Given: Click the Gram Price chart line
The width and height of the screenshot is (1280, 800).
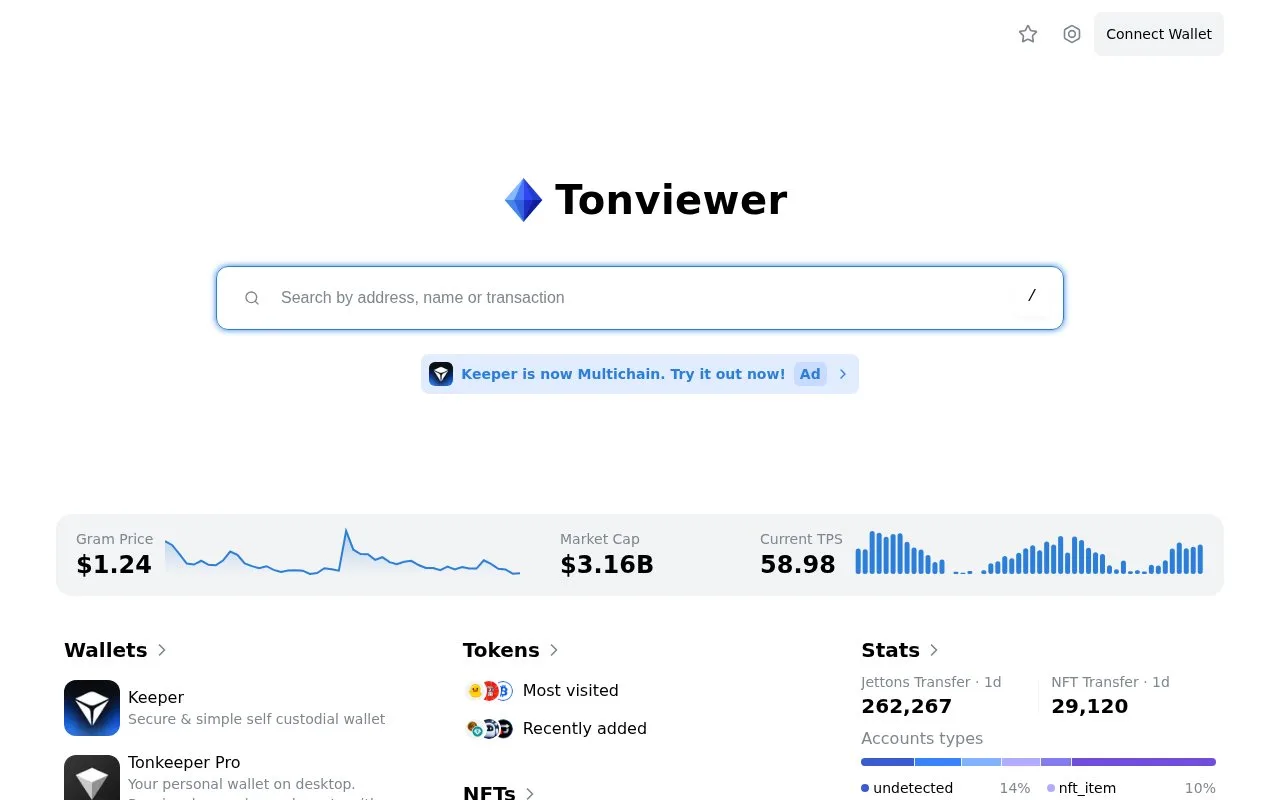Looking at the screenshot, I should (x=342, y=552).
